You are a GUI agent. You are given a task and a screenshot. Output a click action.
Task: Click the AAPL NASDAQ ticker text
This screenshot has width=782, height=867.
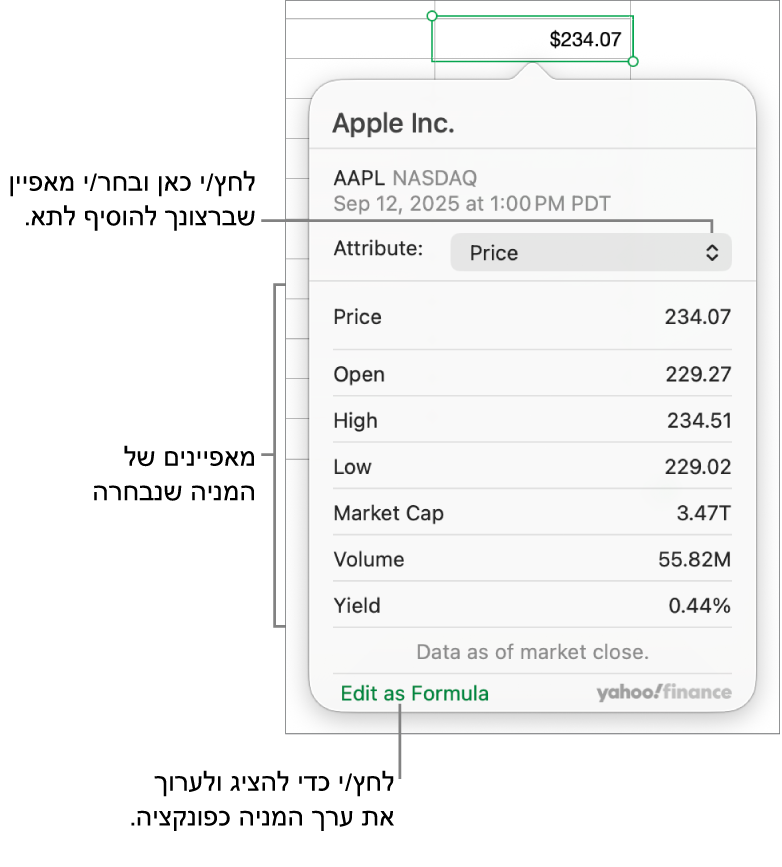coord(405,178)
